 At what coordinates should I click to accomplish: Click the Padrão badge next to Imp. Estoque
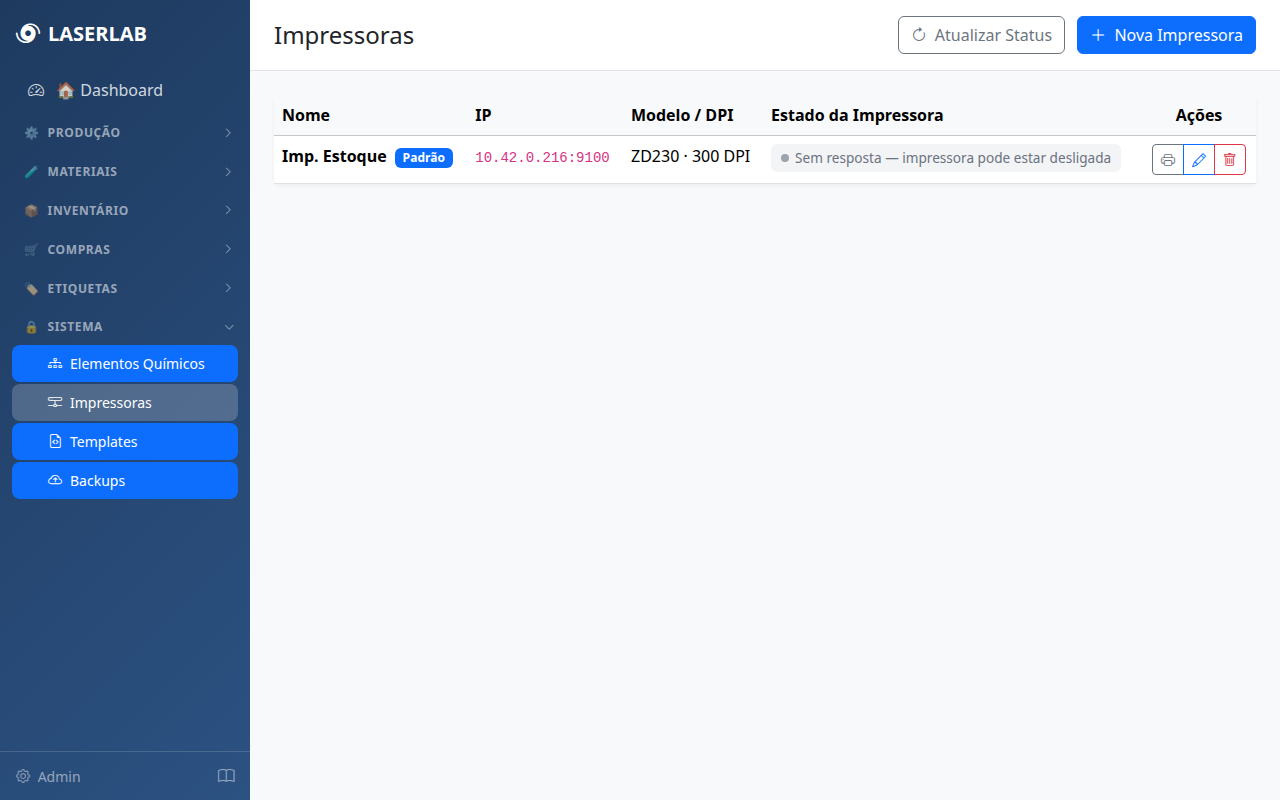424,157
